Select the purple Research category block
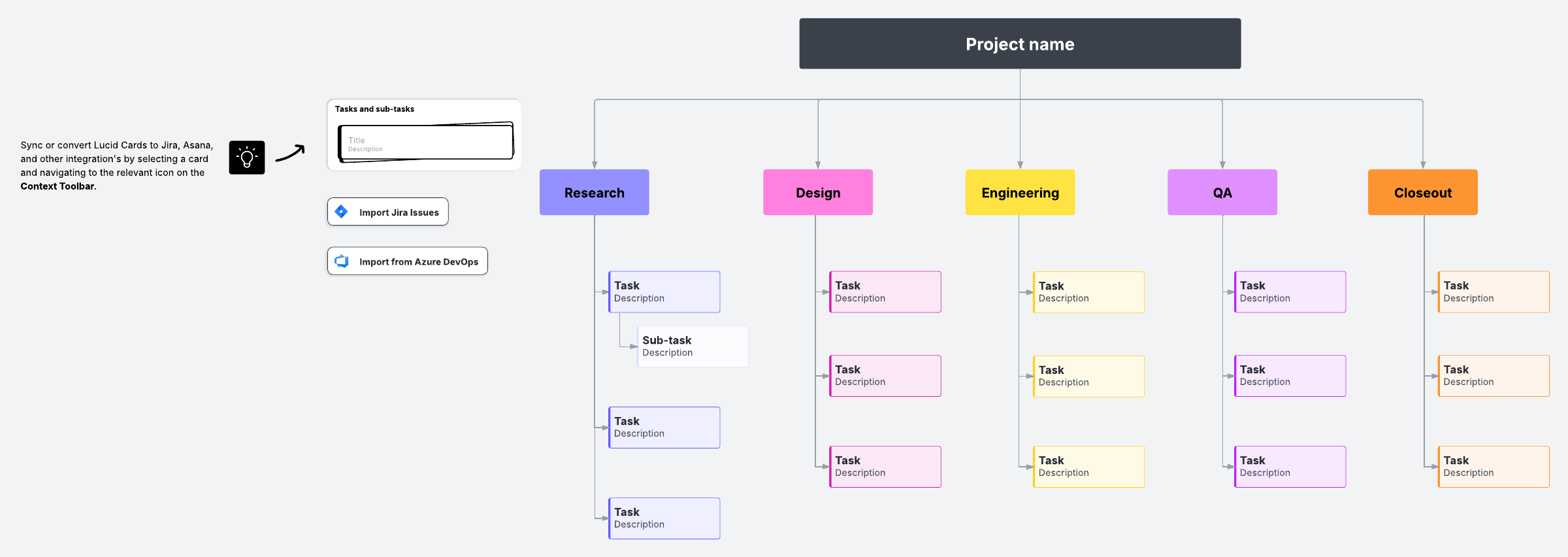Image resolution: width=1568 pixels, height=557 pixels. click(x=594, y=192)
